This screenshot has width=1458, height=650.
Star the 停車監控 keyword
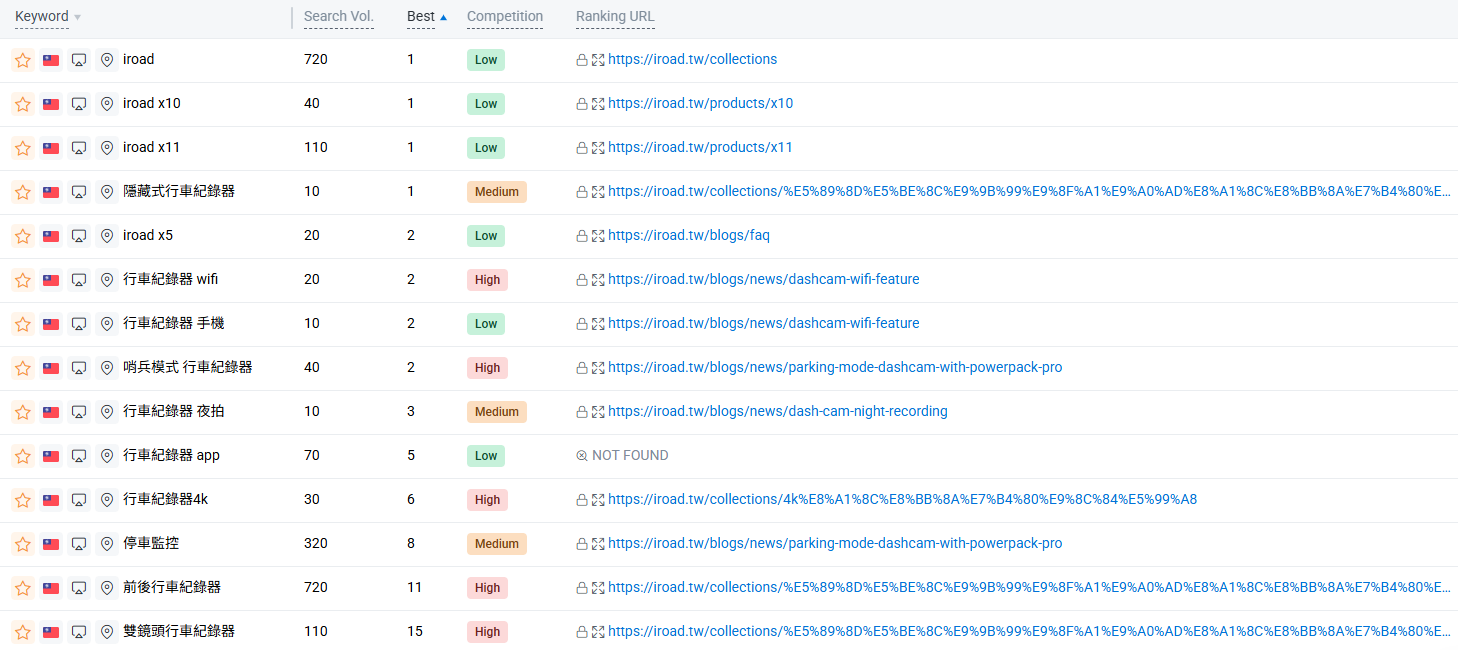pyautogui.click(x=23, y=544)
